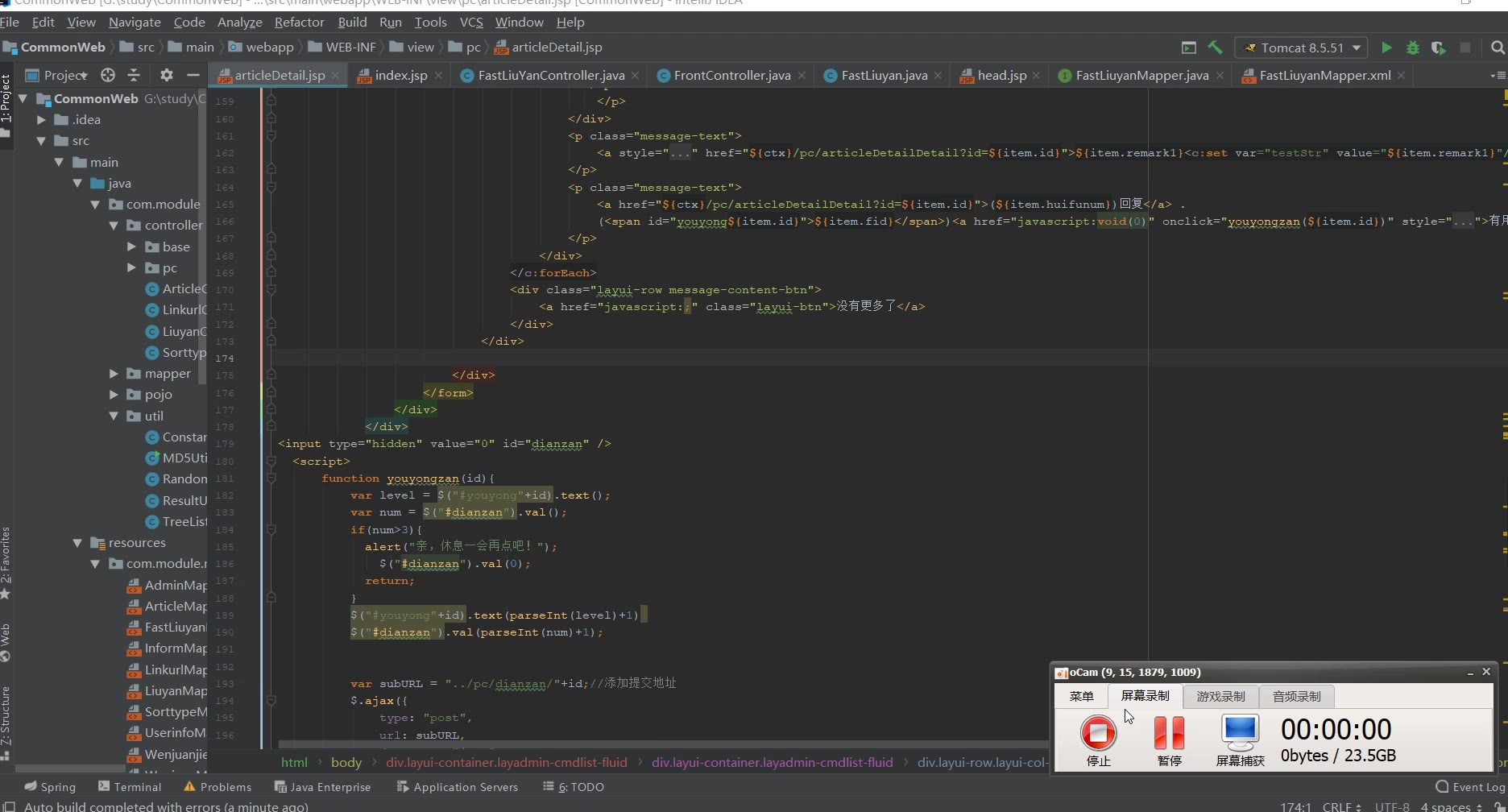1508x812 pixels.
Task: Open the Refactor menu
Action: [x=299, y=22]
